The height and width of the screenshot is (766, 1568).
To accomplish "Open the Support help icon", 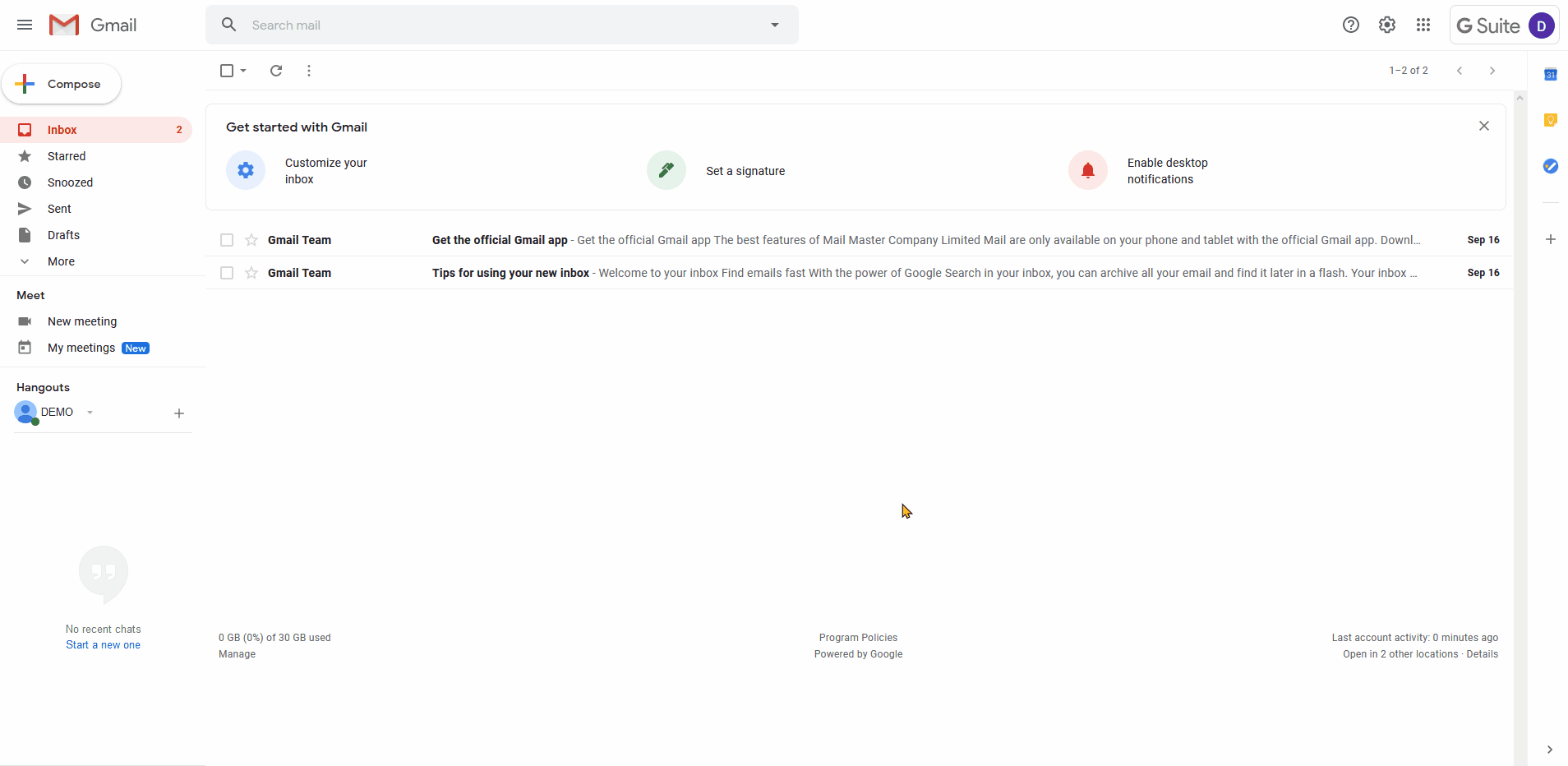I will point(1351,25).
